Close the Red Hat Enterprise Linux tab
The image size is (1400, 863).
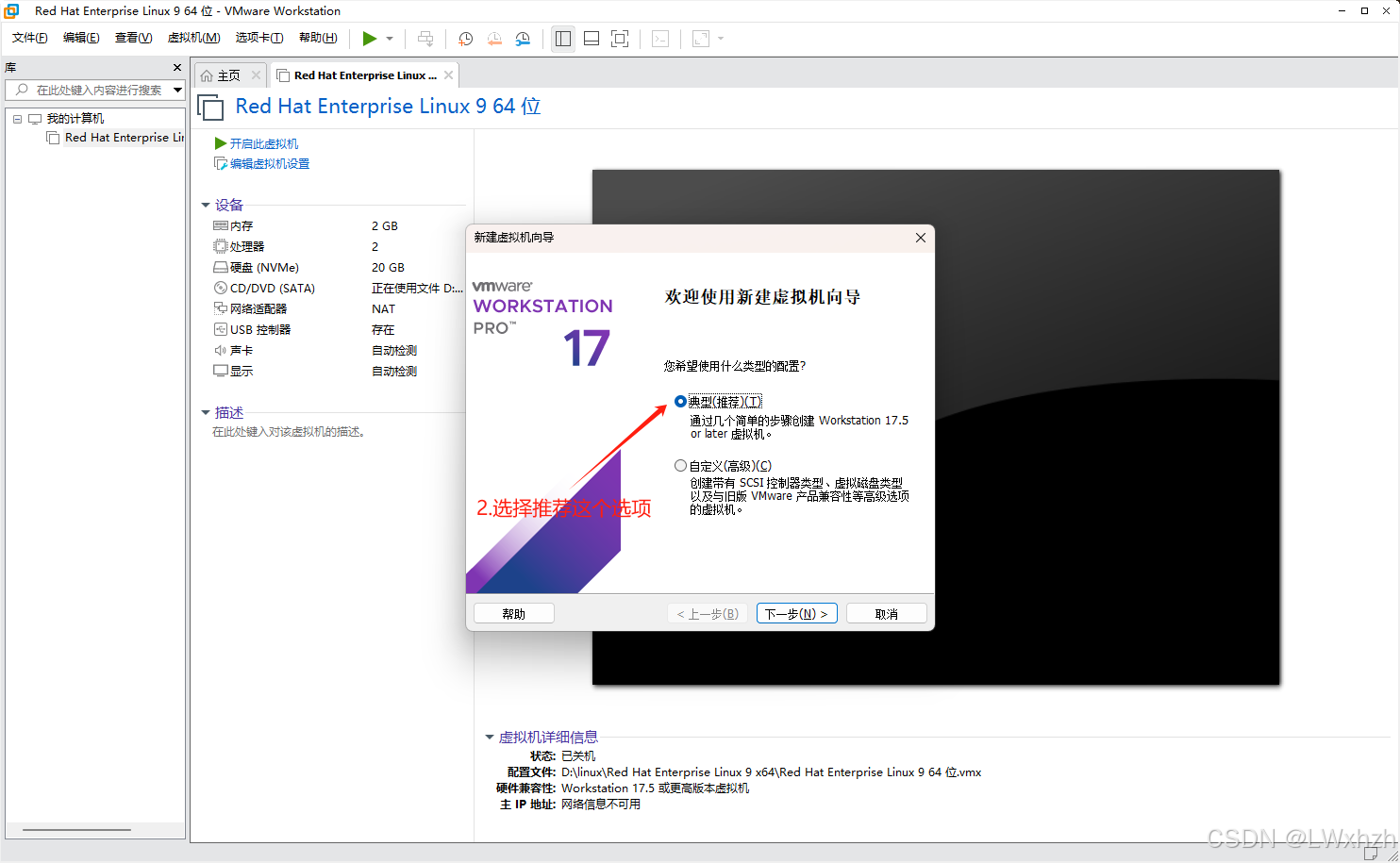(x=448, y=75)
